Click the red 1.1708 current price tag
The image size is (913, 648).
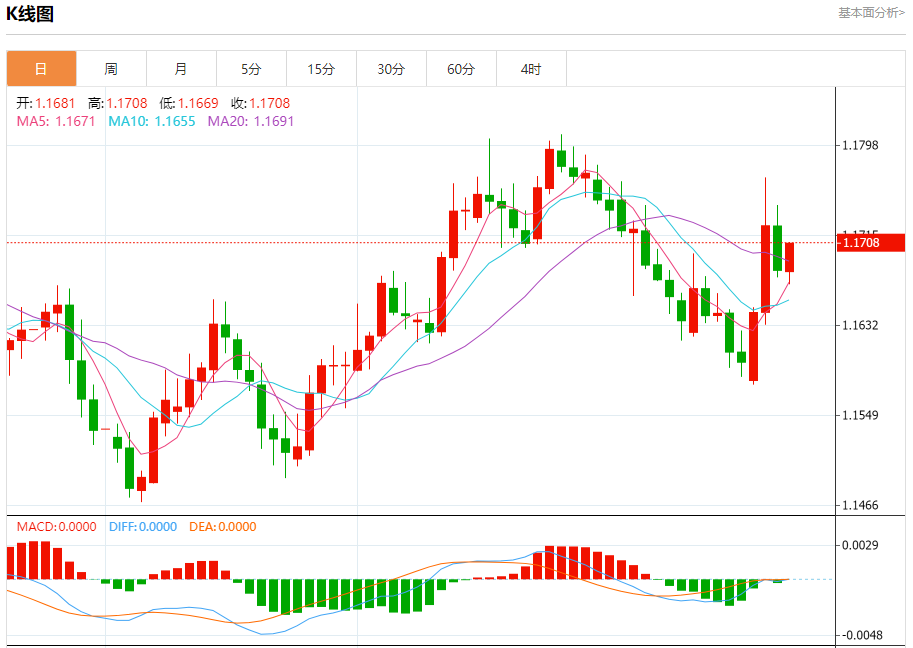click(x=870, y=242)
